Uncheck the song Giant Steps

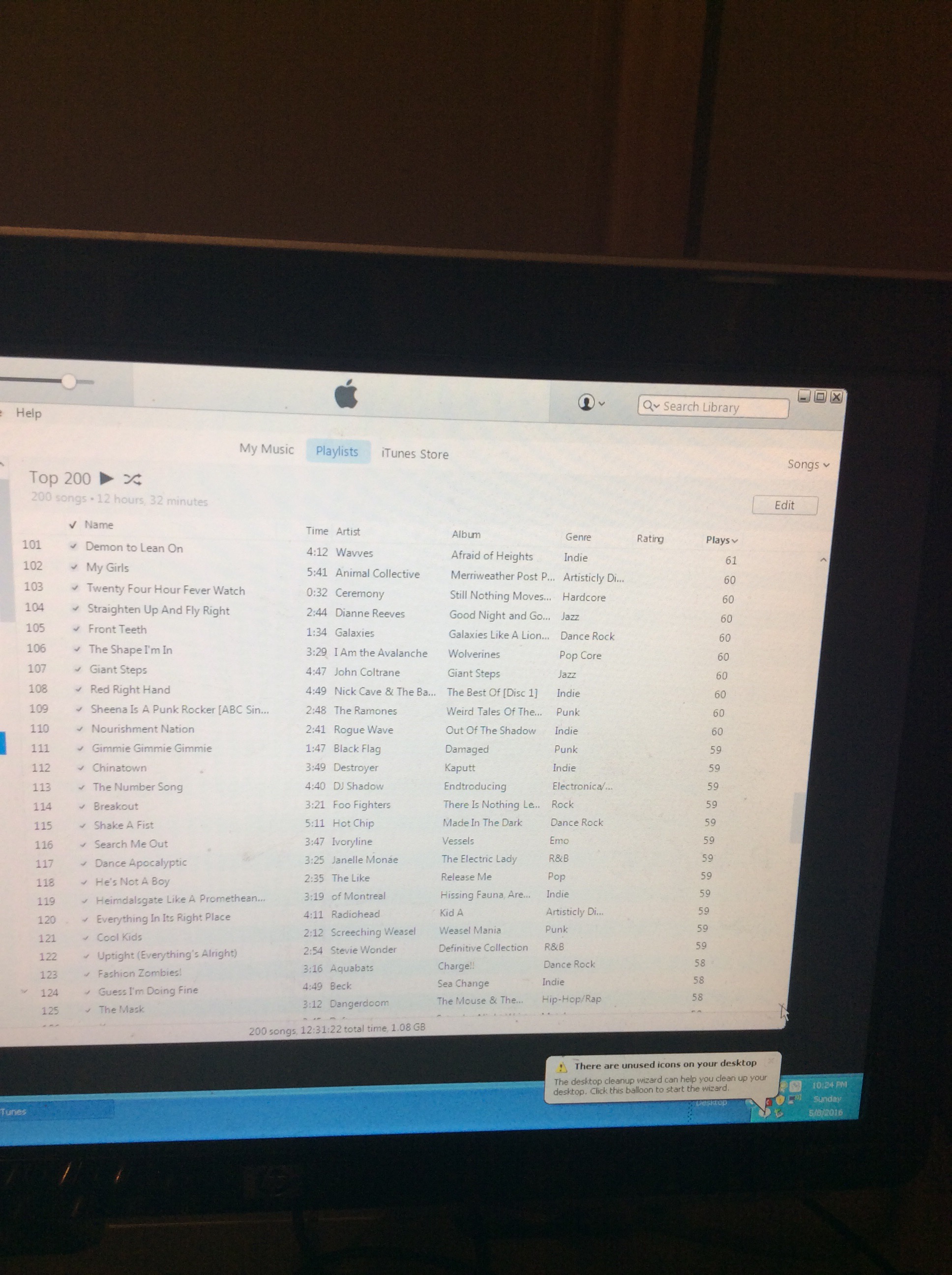click(x=78, y=669)
